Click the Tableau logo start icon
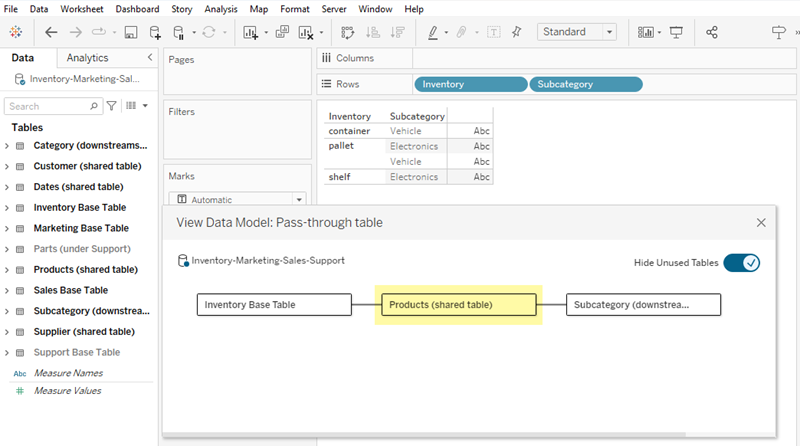 click(17, 32)
